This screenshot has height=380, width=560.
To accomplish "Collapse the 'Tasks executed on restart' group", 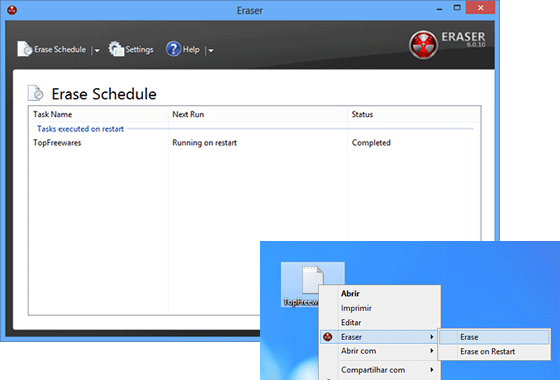I will point(80,129).
